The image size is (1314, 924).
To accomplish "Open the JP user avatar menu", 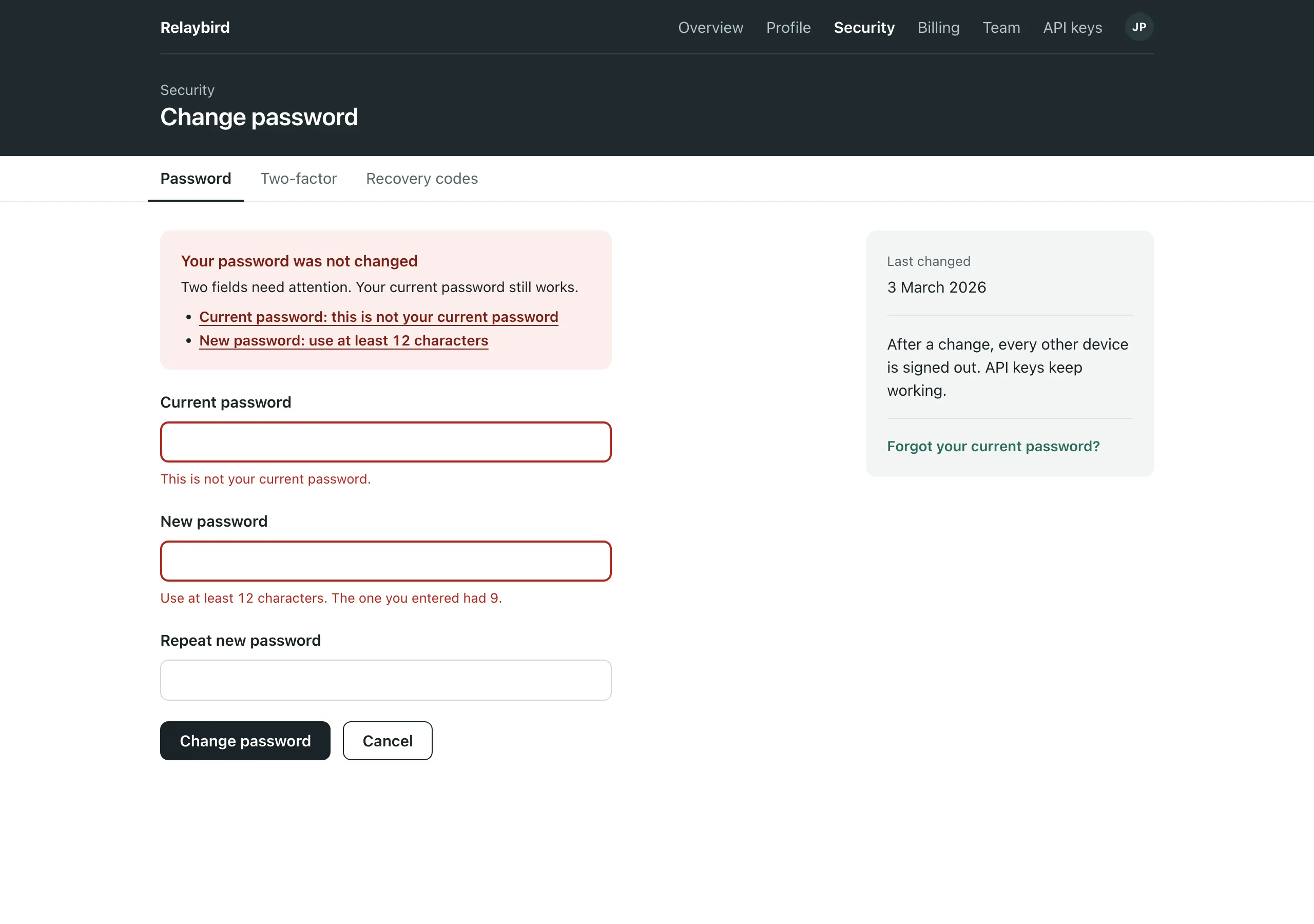I will (x=1139, y=27).
